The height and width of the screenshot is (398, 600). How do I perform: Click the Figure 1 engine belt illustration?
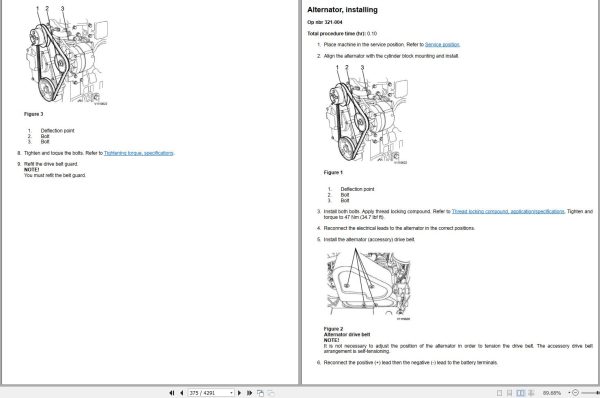click(x=366, y=114)
